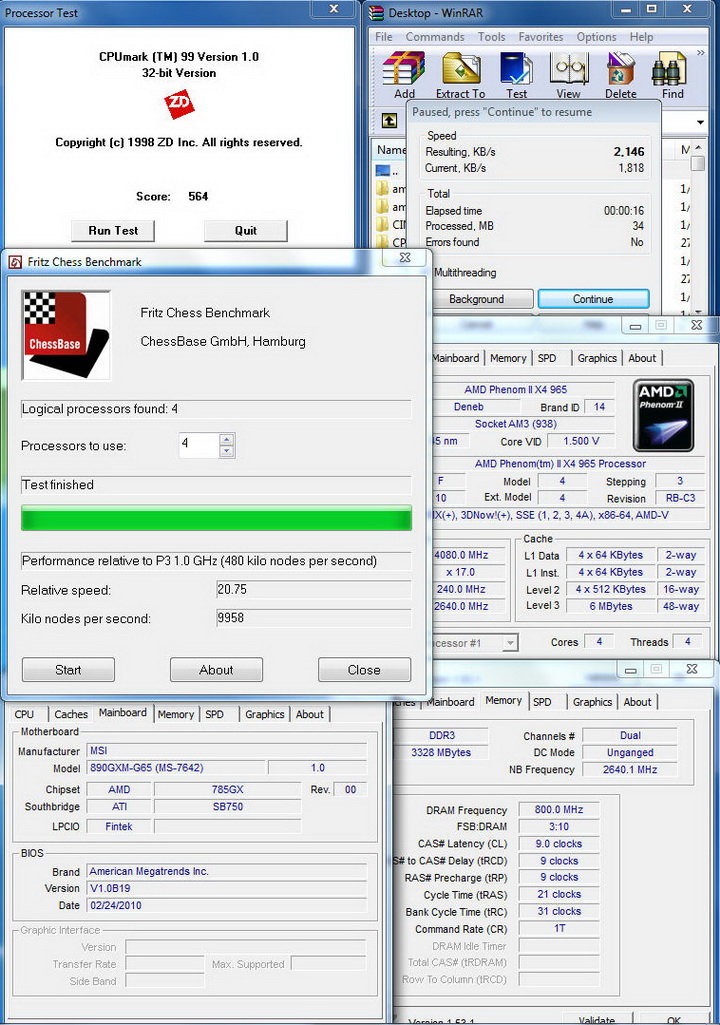This screenshot has height=1025, width=720.
Task: Open the Tools menu in WinRAR
Action: 491,37
